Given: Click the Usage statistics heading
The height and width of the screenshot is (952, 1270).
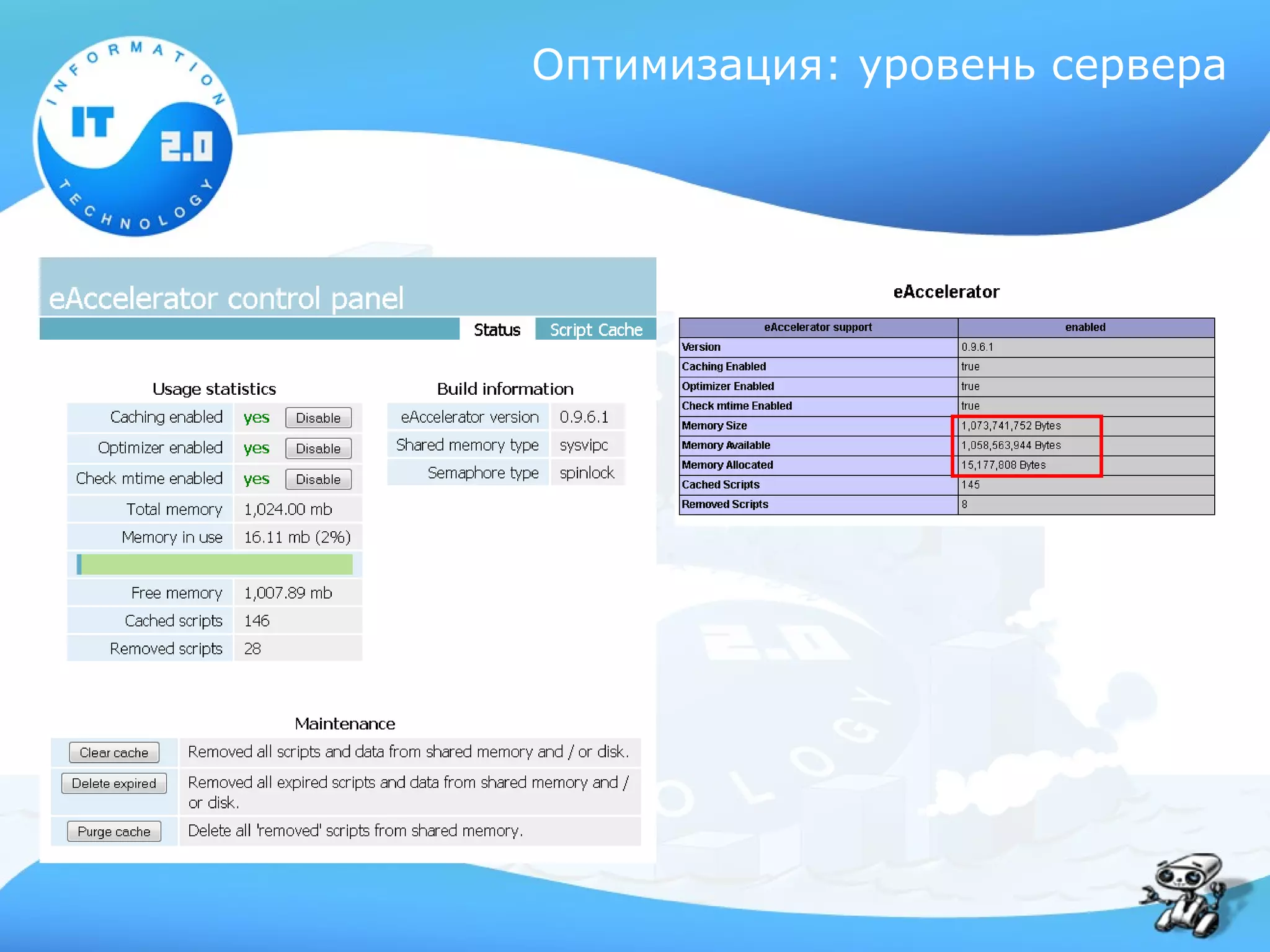Looking at the screenshot, I should pyautogui.click(x=214, y=389).
